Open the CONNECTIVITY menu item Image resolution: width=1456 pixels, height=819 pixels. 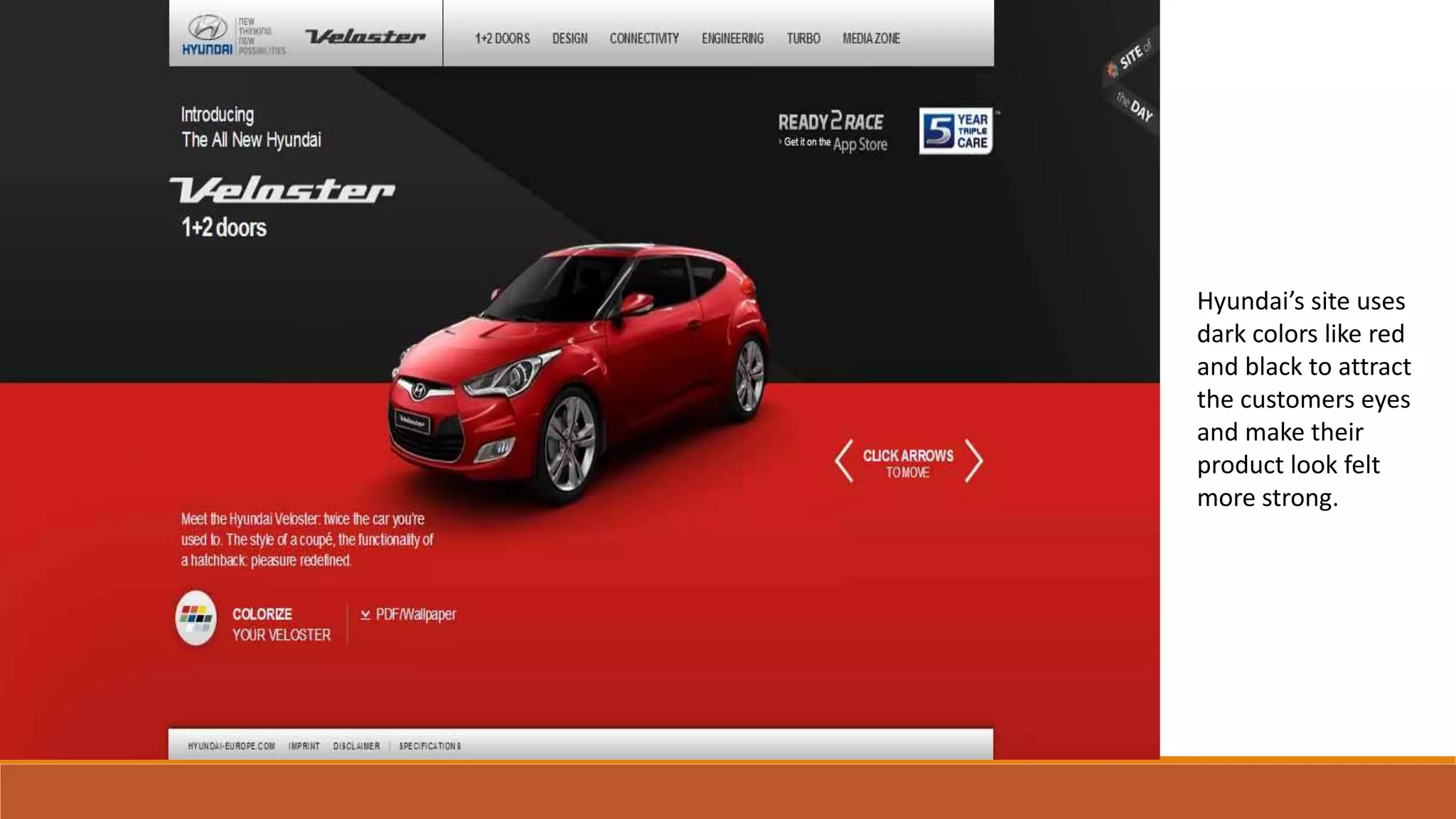[644, 38]
